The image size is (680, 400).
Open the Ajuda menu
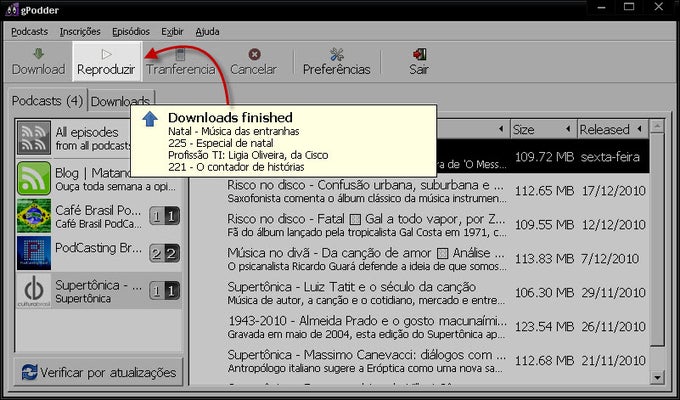(x=207, y=32)
